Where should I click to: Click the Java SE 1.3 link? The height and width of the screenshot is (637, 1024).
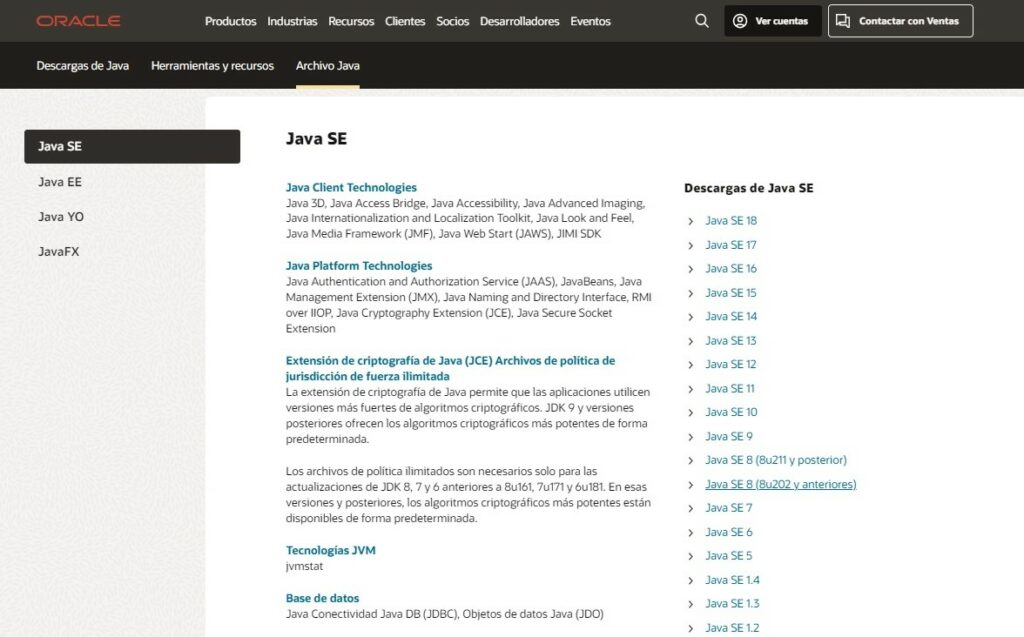[732, 603]
